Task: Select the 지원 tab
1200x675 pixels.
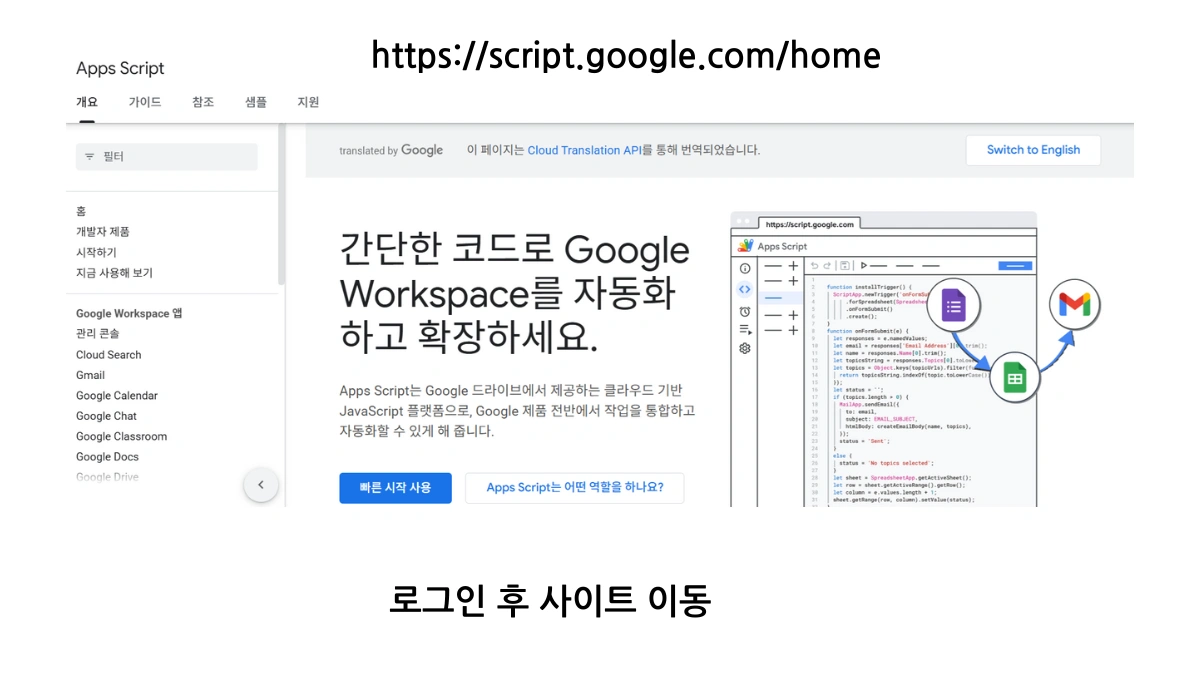Action: pyautogui.click(x=307, y=101)
